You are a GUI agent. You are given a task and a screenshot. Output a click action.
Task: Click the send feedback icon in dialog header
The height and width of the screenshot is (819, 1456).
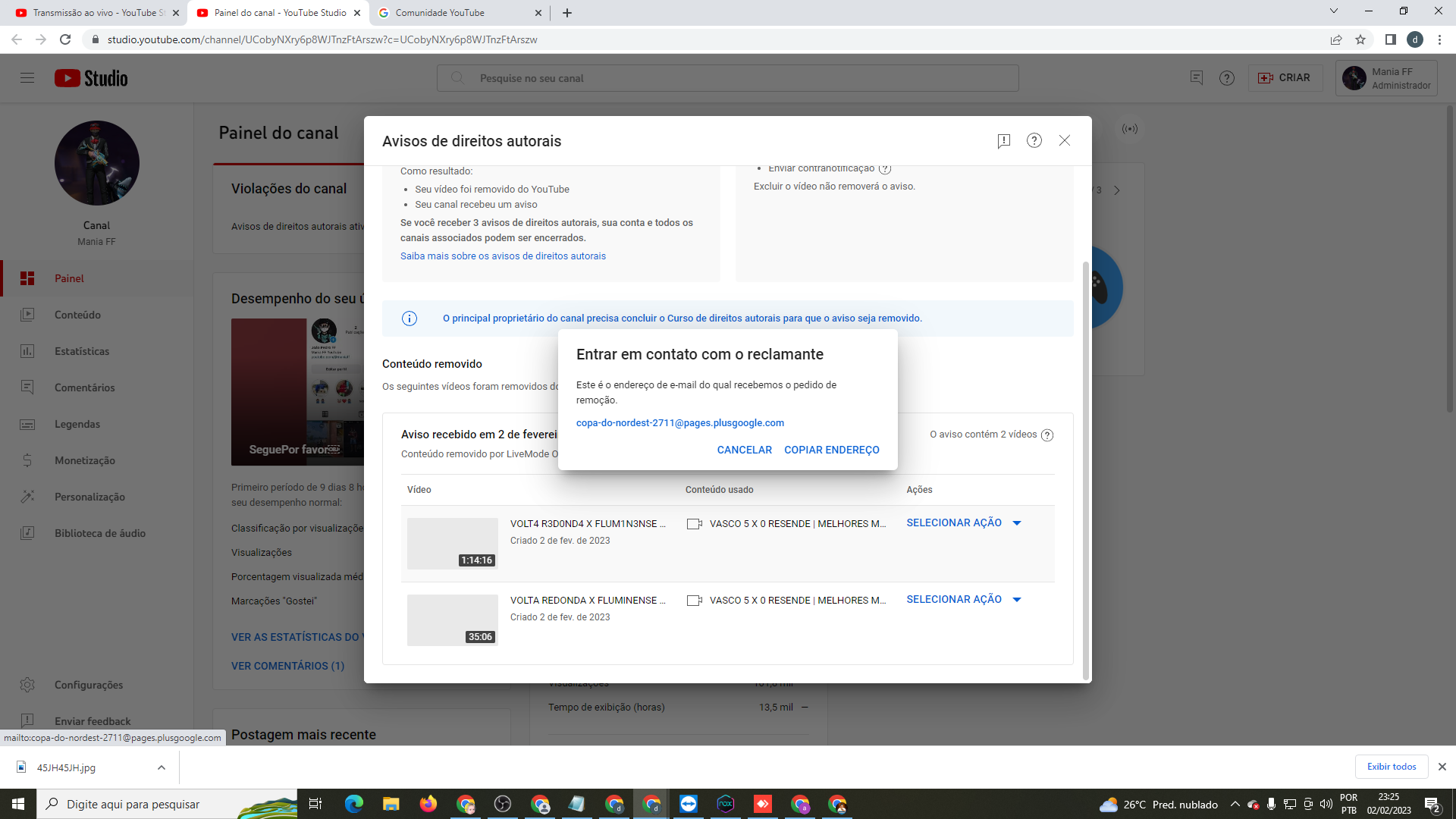1003,140
